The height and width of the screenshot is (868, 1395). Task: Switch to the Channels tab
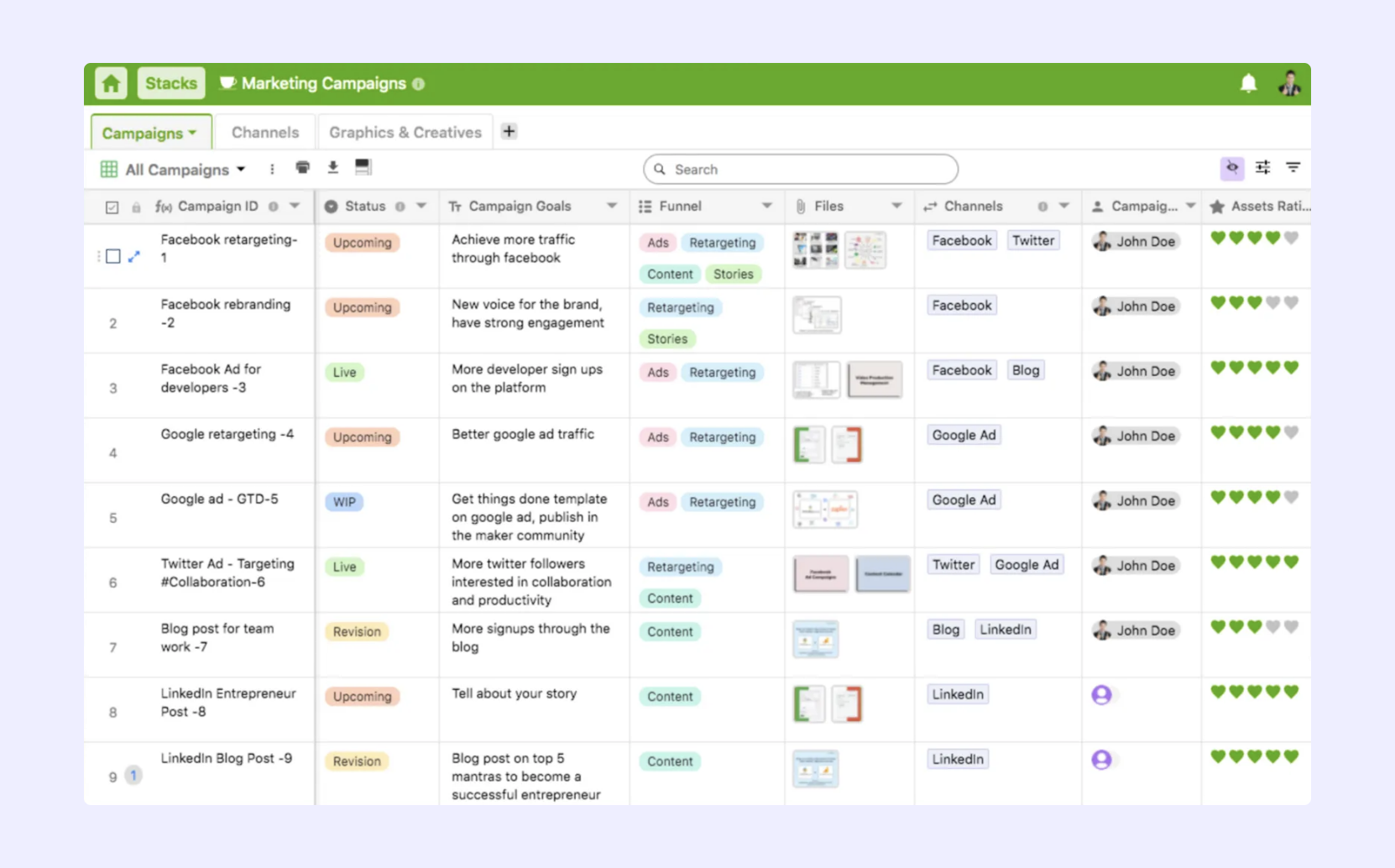coord(265,132)
